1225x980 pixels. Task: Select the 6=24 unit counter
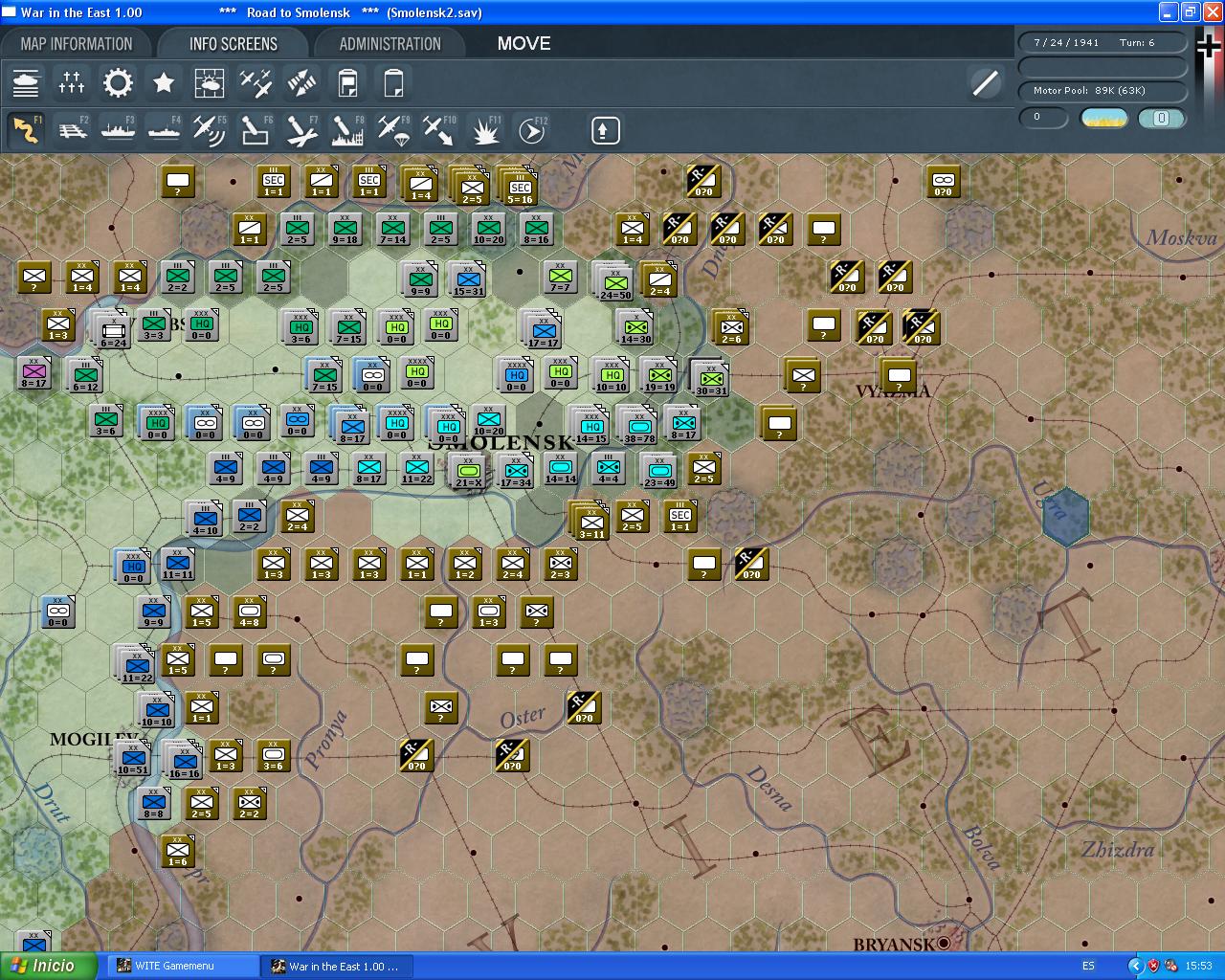[x=111, y=330]
